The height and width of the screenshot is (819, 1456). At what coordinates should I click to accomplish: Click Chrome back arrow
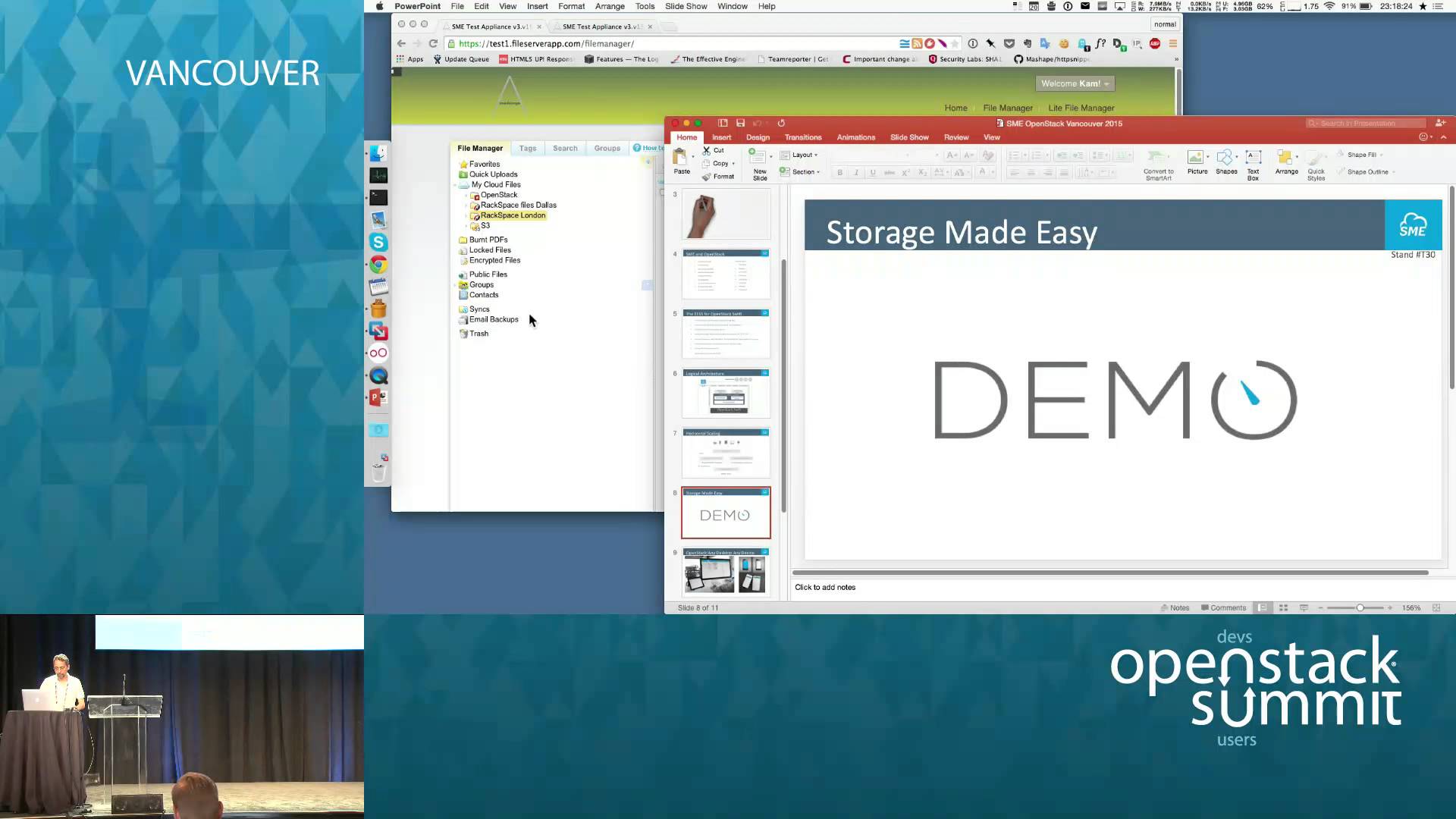[x=401, y=43]
